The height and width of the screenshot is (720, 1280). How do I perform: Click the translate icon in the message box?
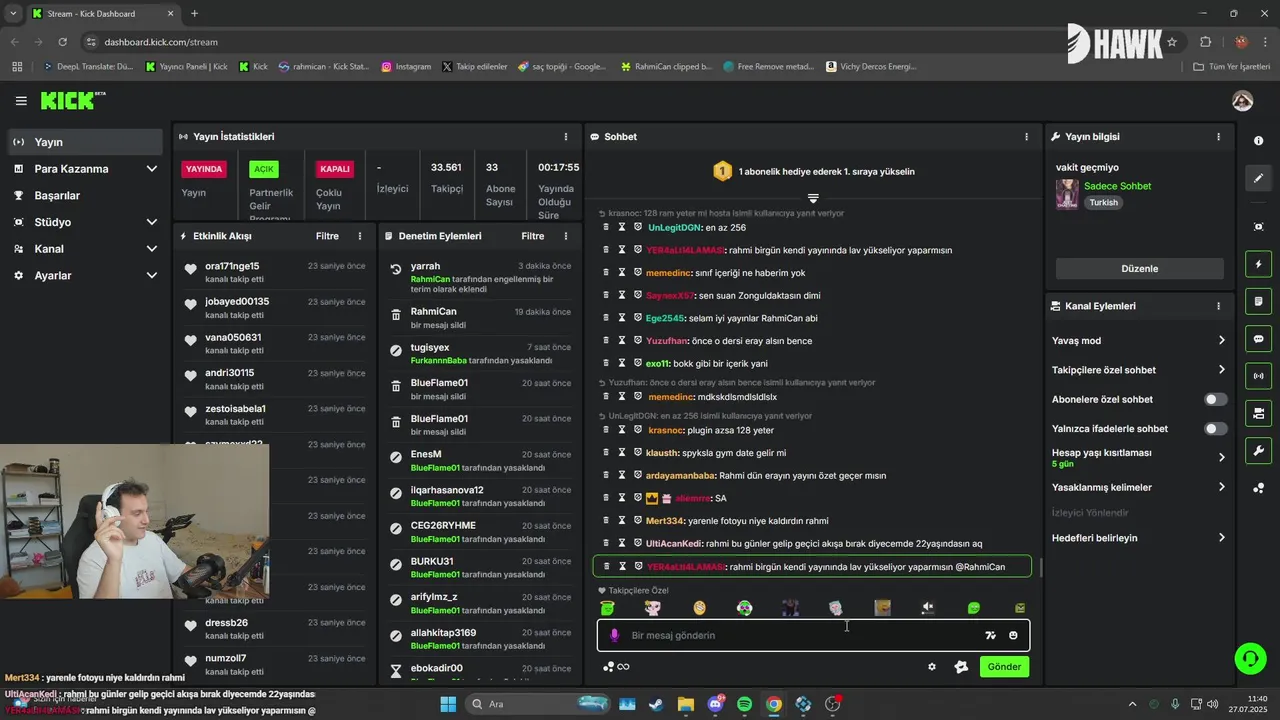990,635
